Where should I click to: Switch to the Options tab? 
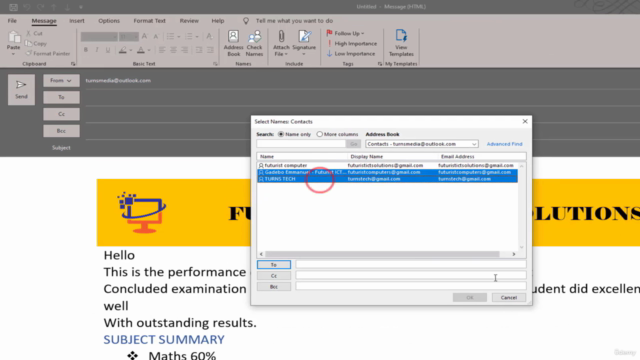pos(109,21)
